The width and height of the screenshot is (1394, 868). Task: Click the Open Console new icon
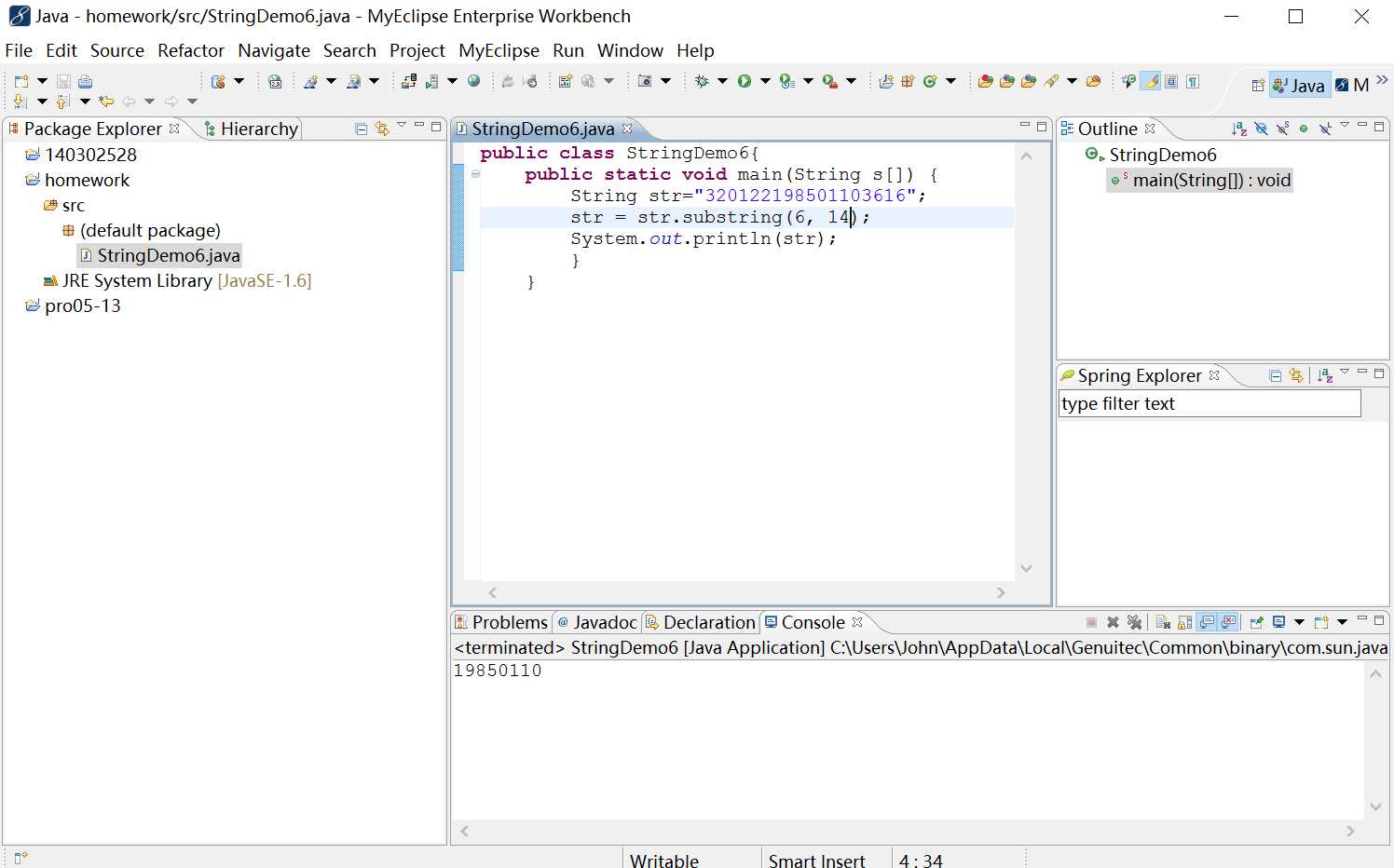tap(1321, 622)
